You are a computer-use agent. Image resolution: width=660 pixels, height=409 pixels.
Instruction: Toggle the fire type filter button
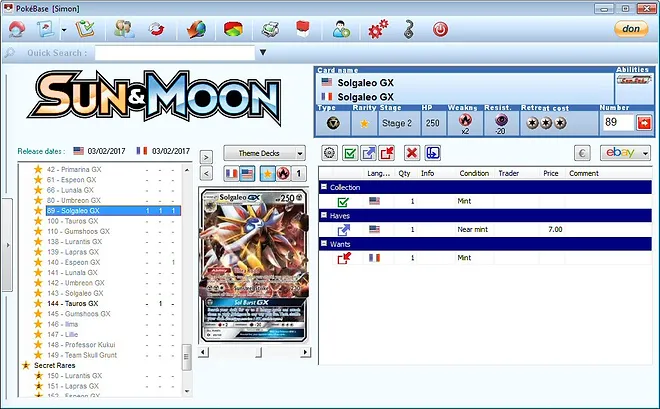(283, 173)
